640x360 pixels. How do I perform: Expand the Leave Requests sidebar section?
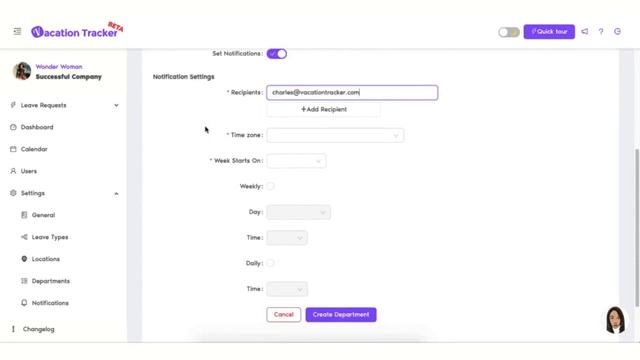coord(64,105)
